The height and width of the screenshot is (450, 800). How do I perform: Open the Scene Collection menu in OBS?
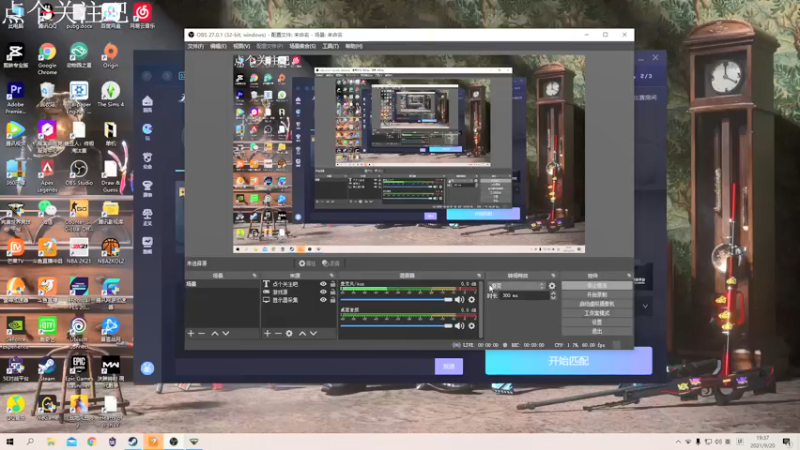[303, 46]
